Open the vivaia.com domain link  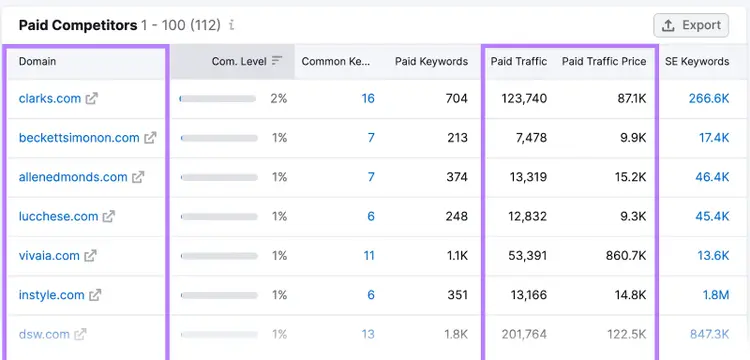pyautogui.click(x=49, y=255)
